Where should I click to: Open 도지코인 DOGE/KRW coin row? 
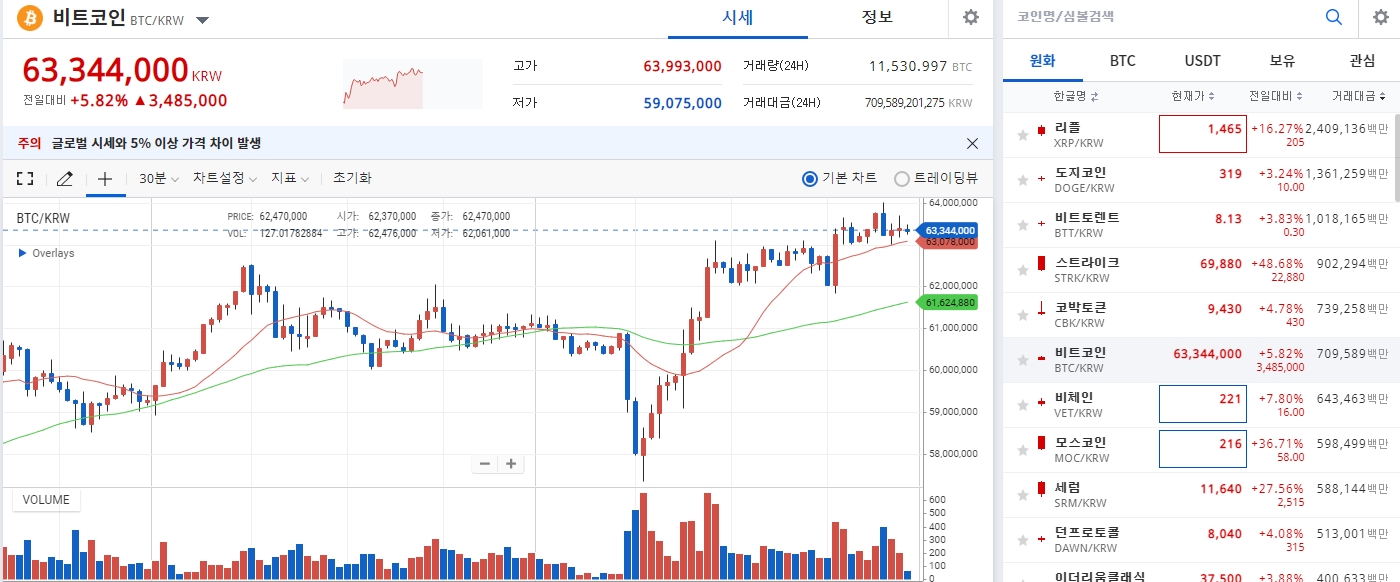pos(1199,180)
